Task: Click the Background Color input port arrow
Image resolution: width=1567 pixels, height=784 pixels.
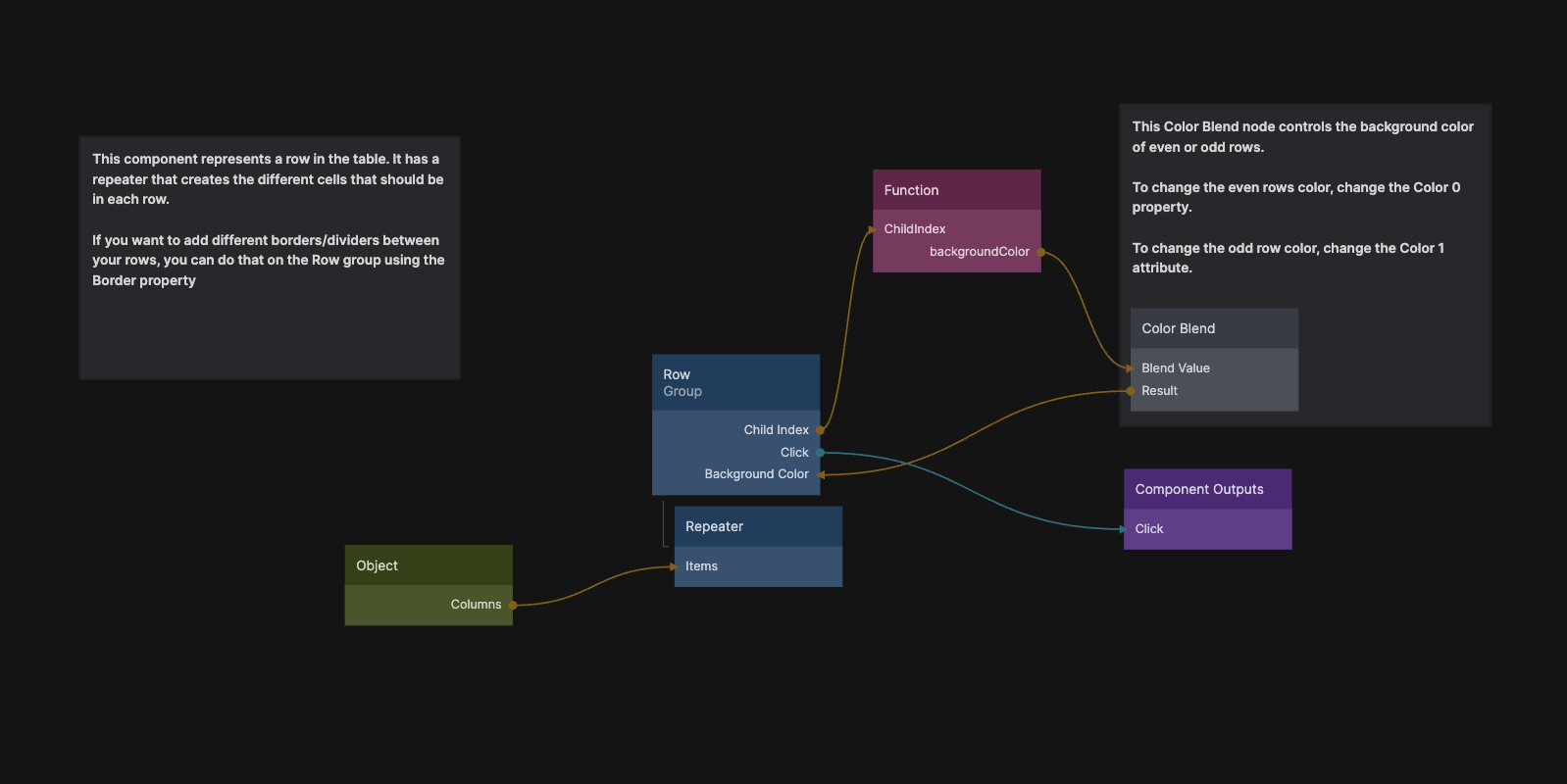Action: (821, 474)
